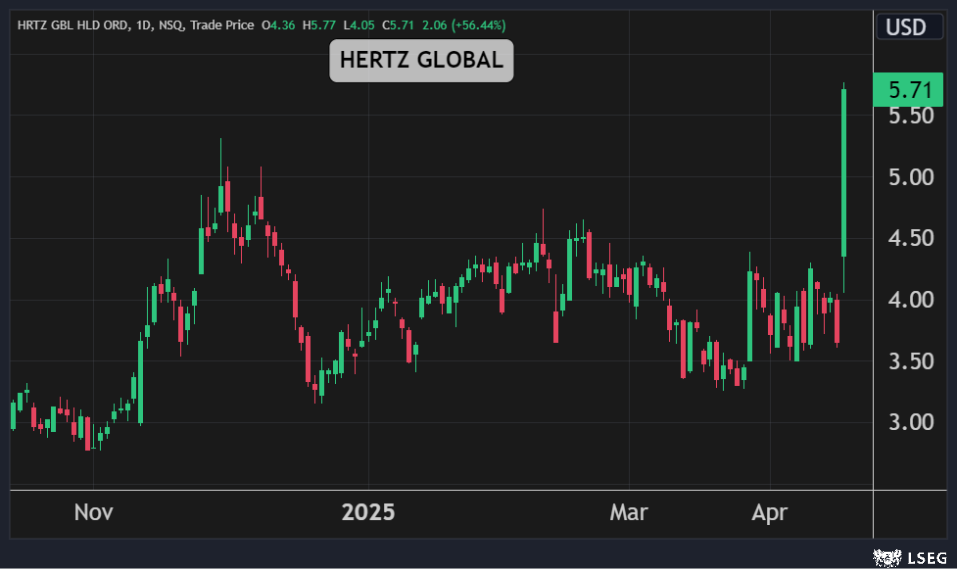Select the HERTZ GLOBAL title label
Viewport: 957px width, 569px height.
421,60
